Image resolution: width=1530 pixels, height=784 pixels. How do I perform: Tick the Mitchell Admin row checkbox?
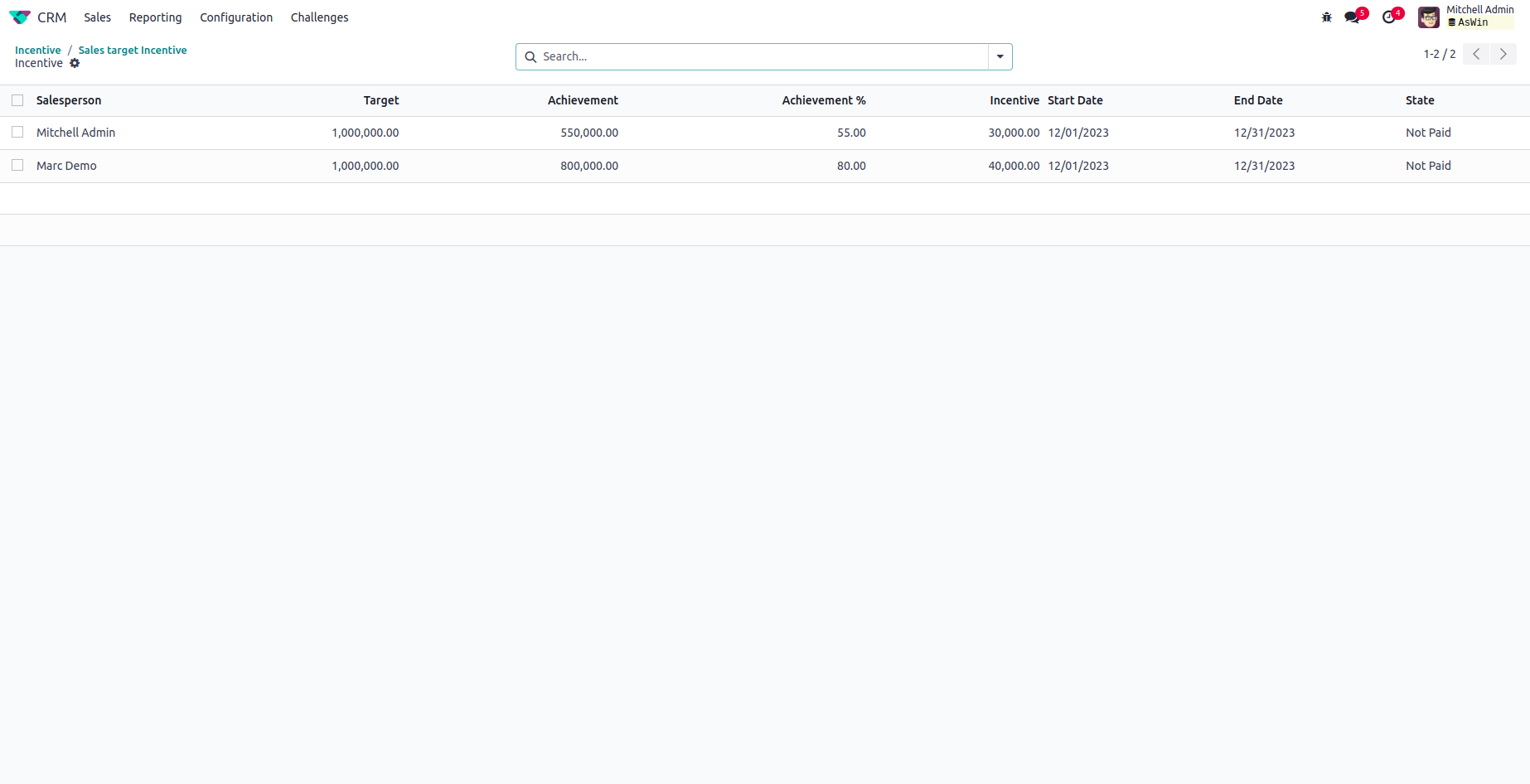click(x=17, y=132)
